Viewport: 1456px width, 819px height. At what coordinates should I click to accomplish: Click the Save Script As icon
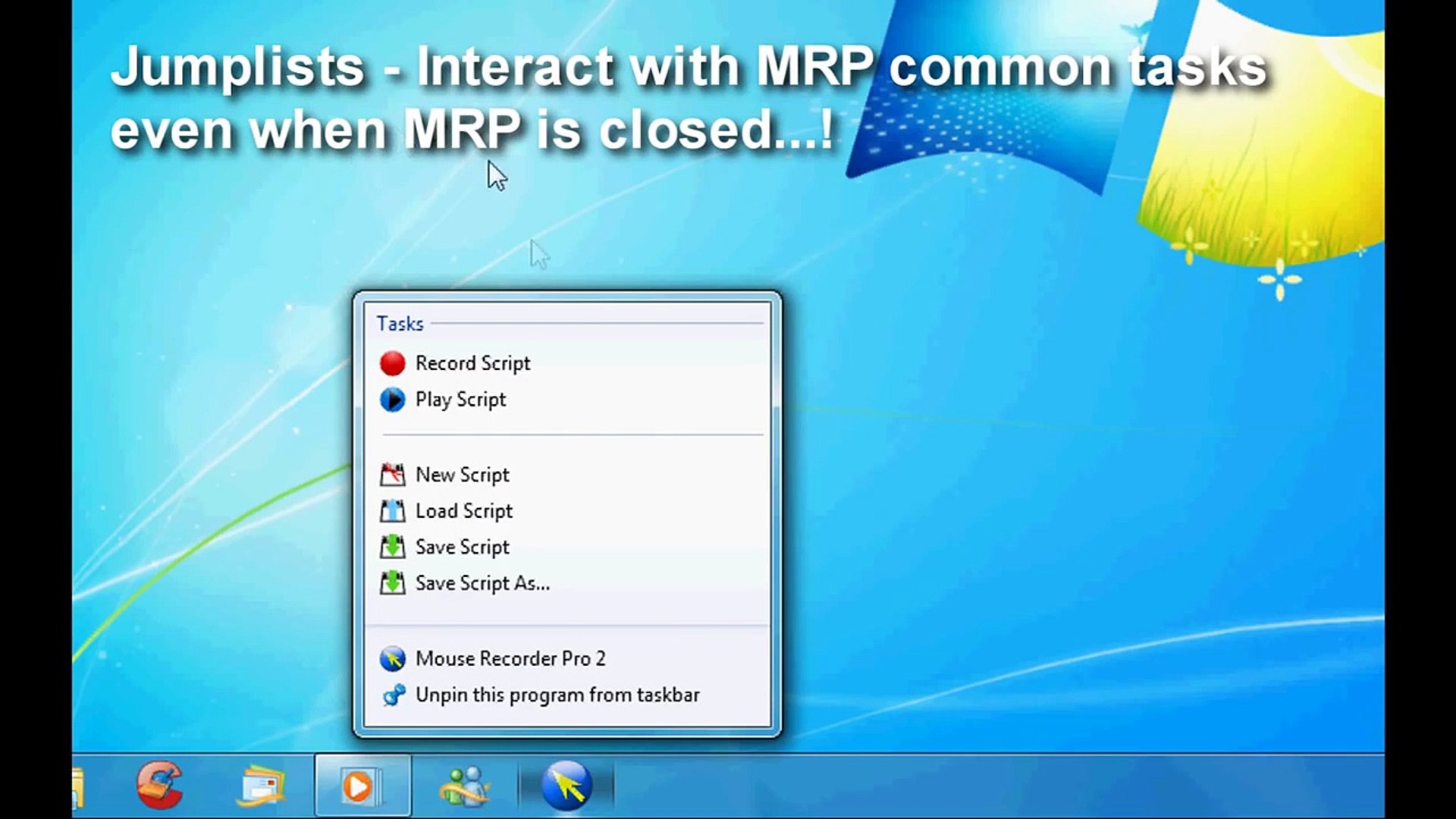pos(392,583)
